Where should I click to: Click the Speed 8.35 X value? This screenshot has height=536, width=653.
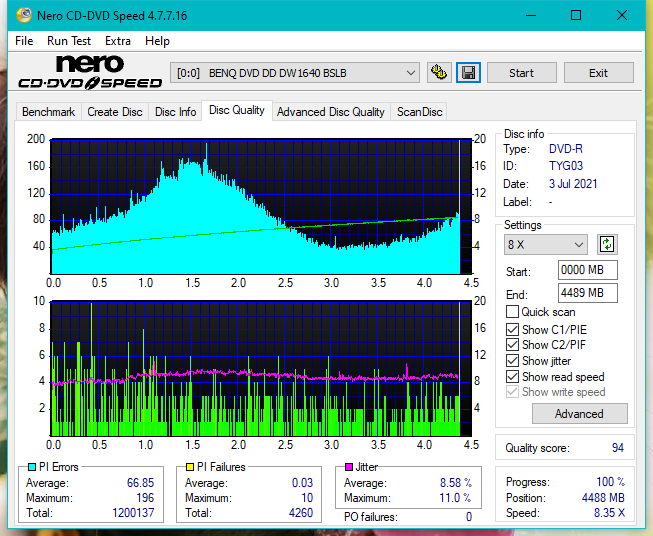(609, 513)
